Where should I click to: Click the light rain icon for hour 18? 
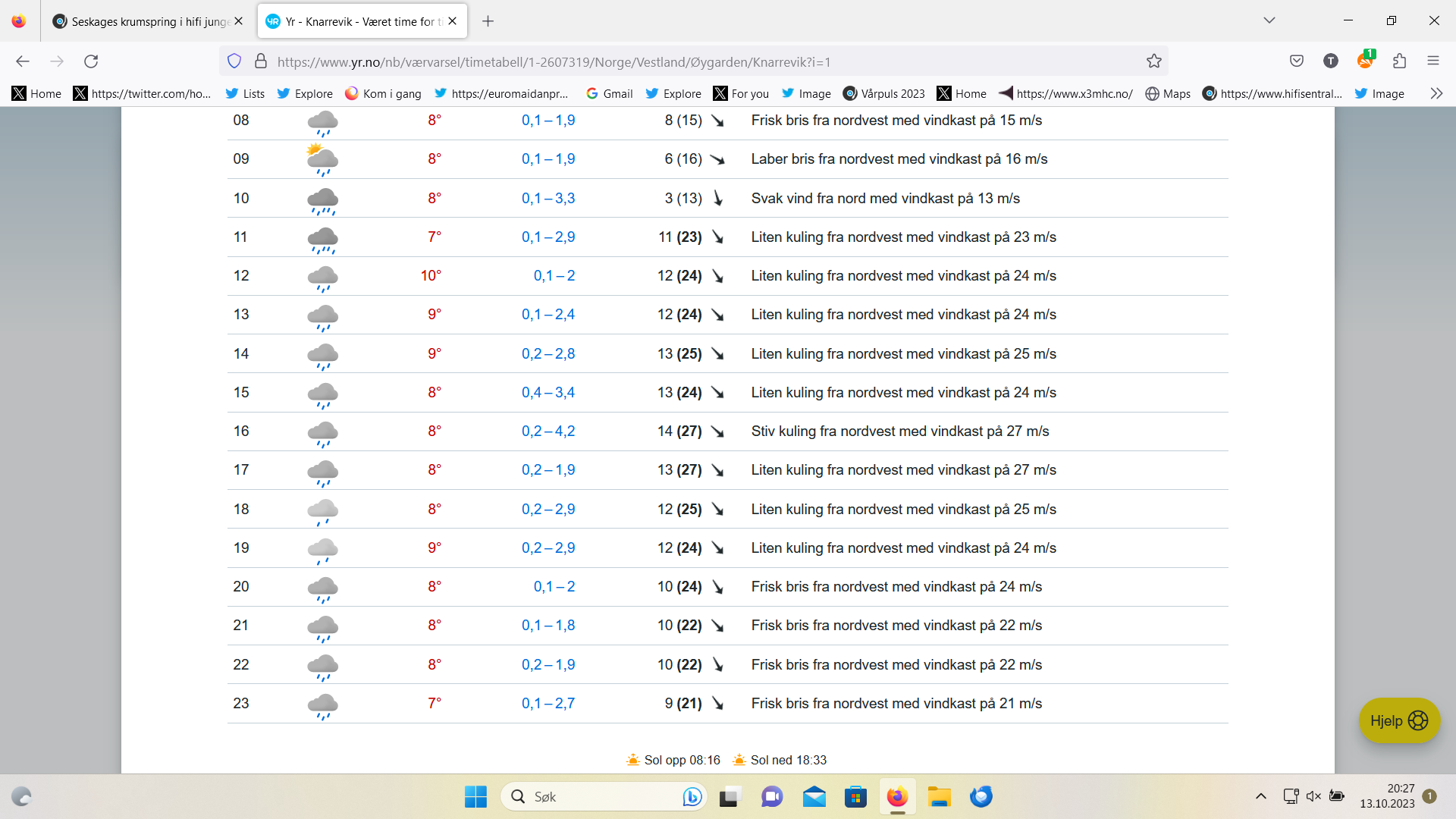[322, 511]
